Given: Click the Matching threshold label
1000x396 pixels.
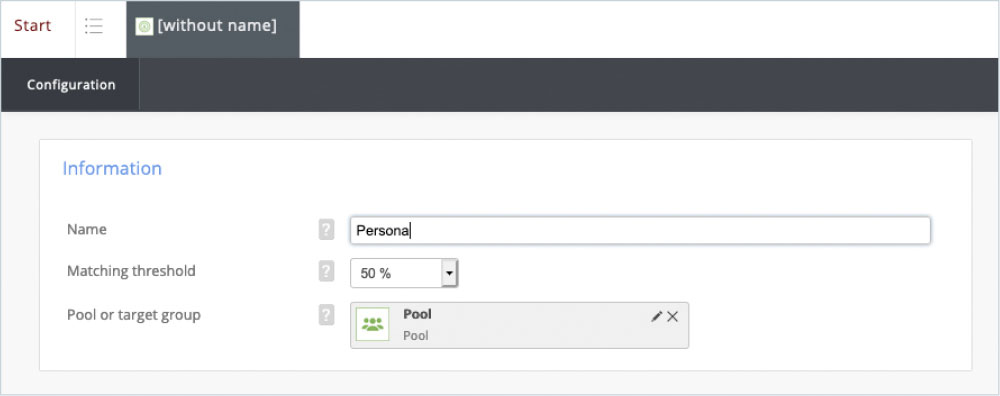Looking at the screenshot, I should pyautogui.click(x=131, y=271).
